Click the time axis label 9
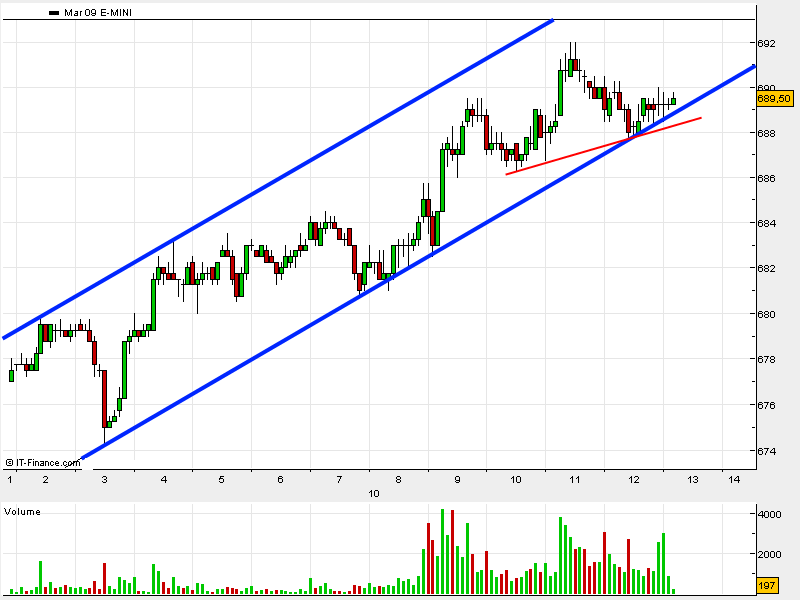This screenshot has height=600, width=800. pyautogui.click(x=458, y=480)
